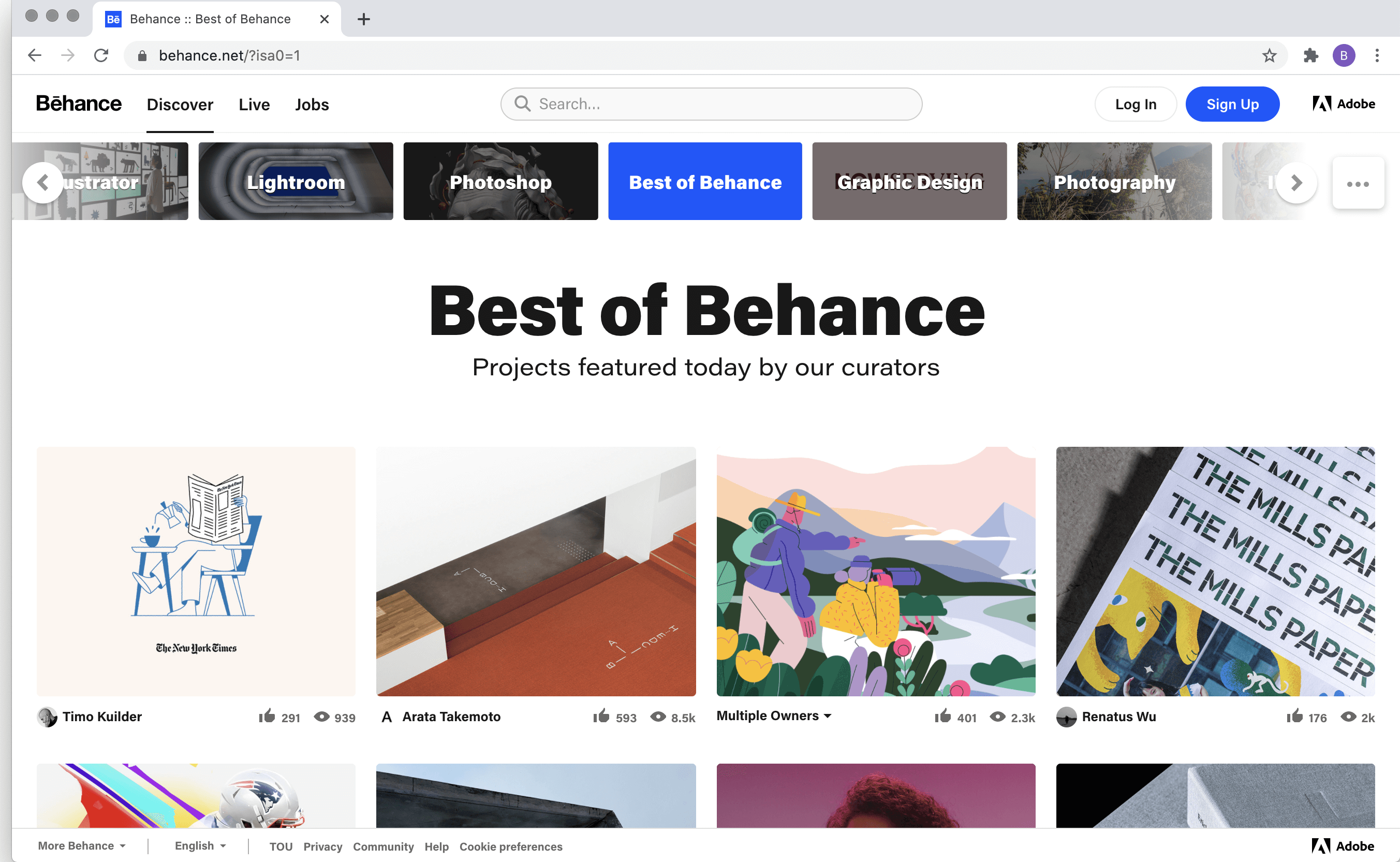
Task: Click the thumbs-up icon beside 593
Action: pos(601,716)
